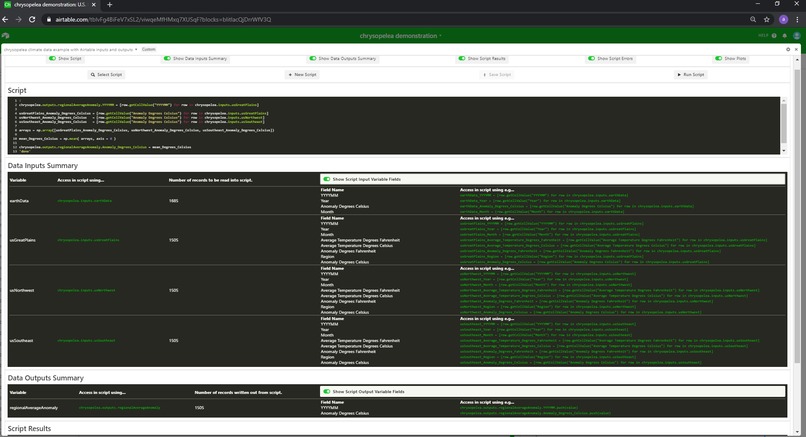The height and width of the screenshot is (437, 806).
Task: Click script editor scroll up arrow
Action: [783, 100]
